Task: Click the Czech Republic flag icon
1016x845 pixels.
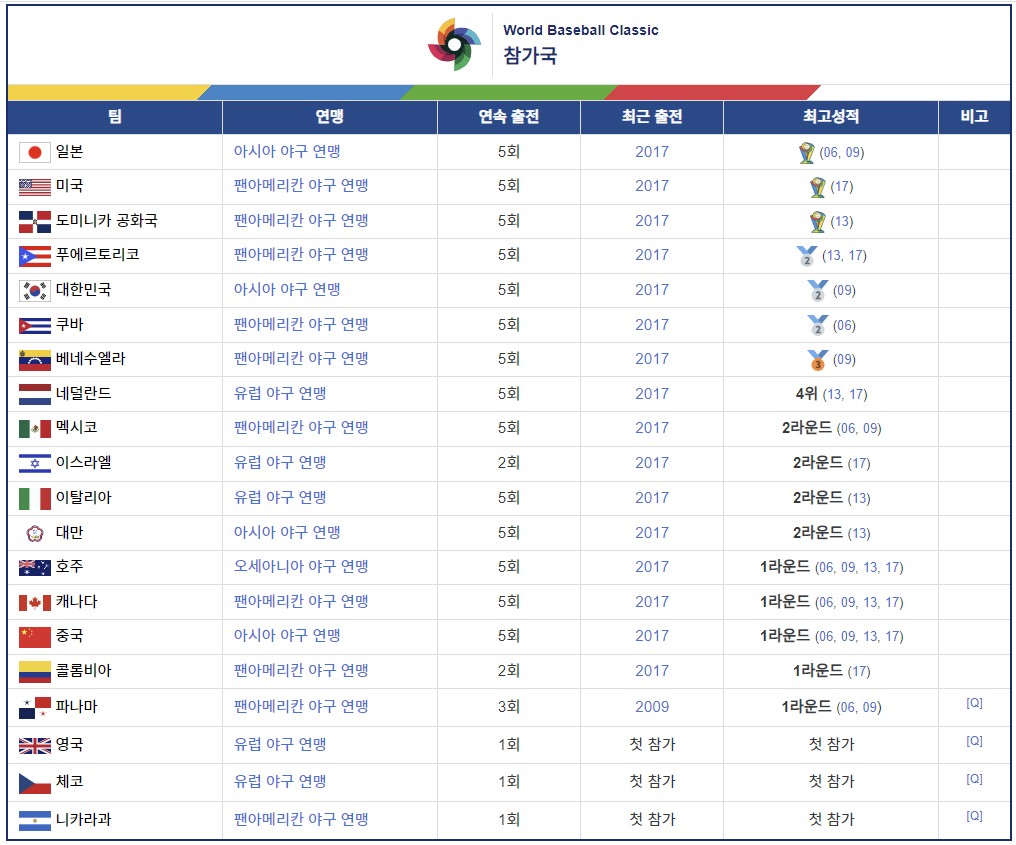Action: pyautogui.click(x=35, y=783)
